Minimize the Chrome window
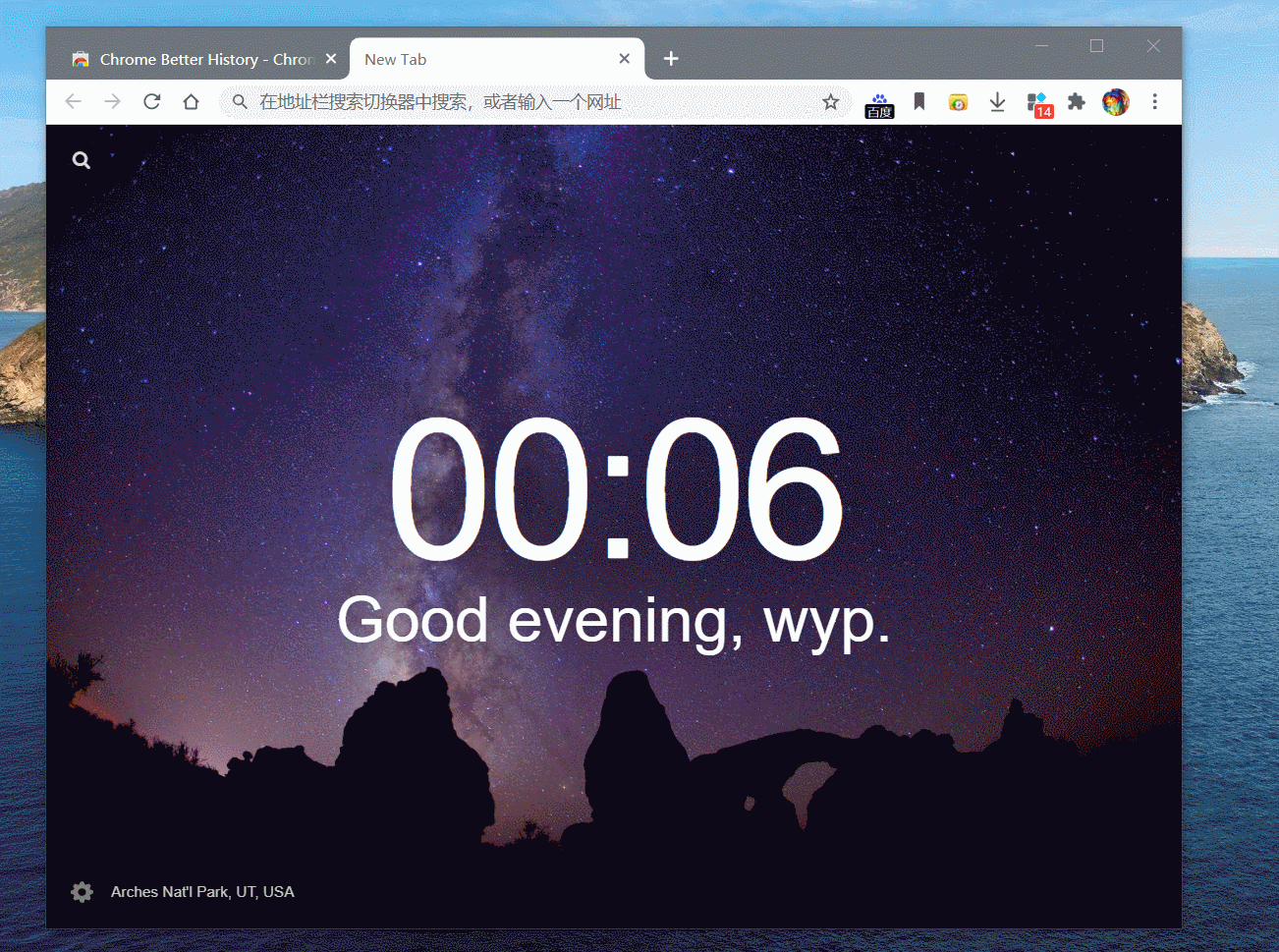This screenshot has width=1279, height=952. (x=1041, y=46)
